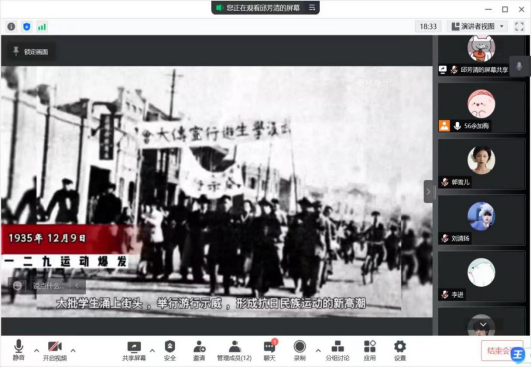
Task: Open the 聊天 chat icon
Action: [270, 350]
